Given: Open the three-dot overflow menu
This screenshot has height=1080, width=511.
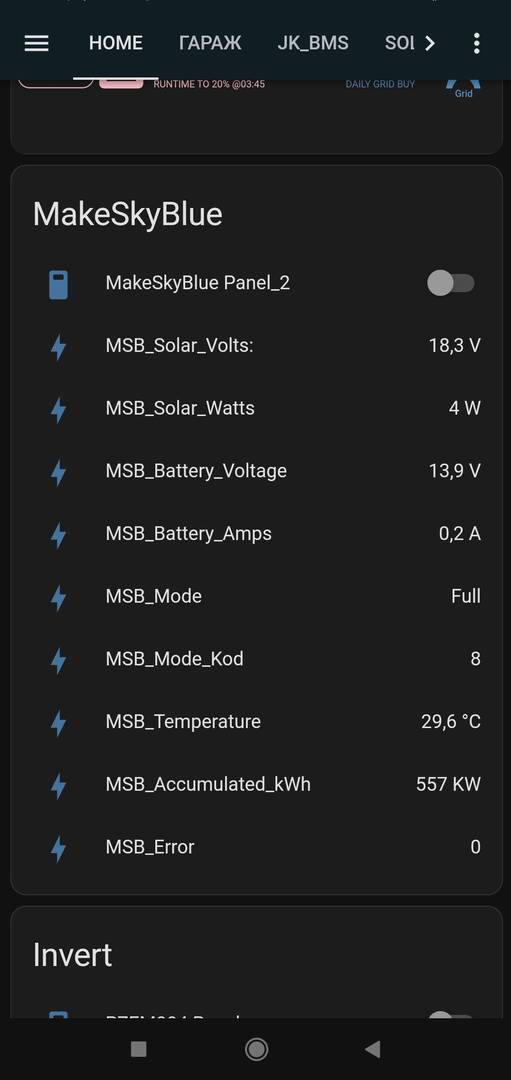Looking at the screenshot, I should (476, 43).
